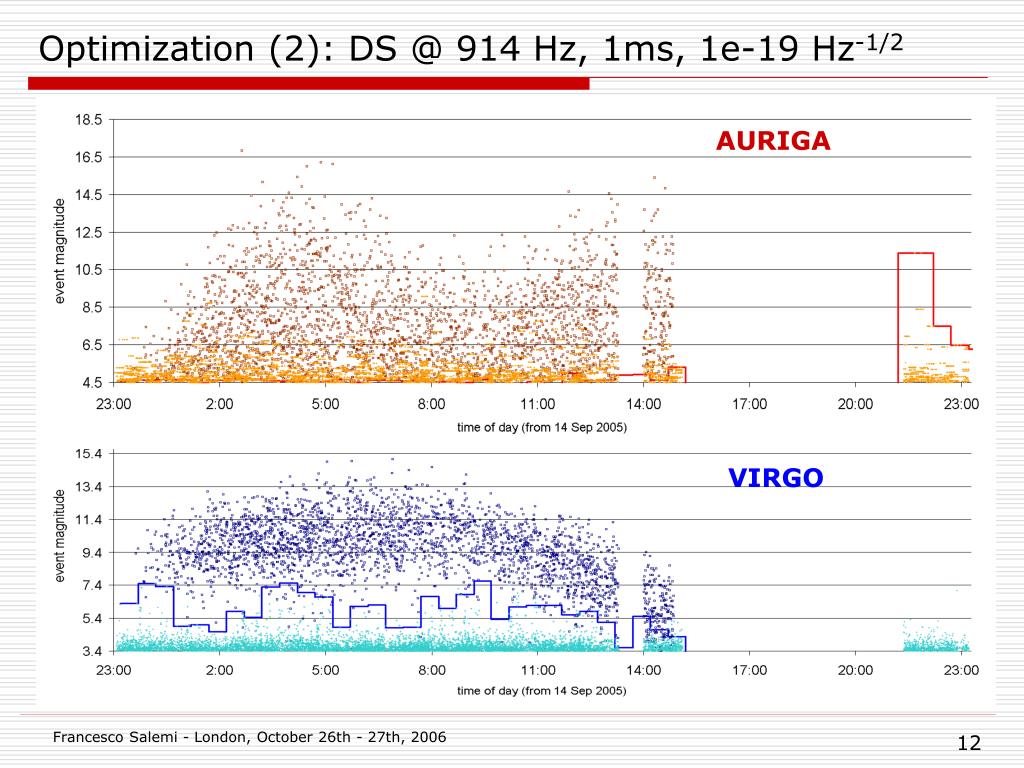This screenshot has width=1024, height=768.
Task: Click the "17:00" time label on the AURIGA chart
Action: coord(749,404)
